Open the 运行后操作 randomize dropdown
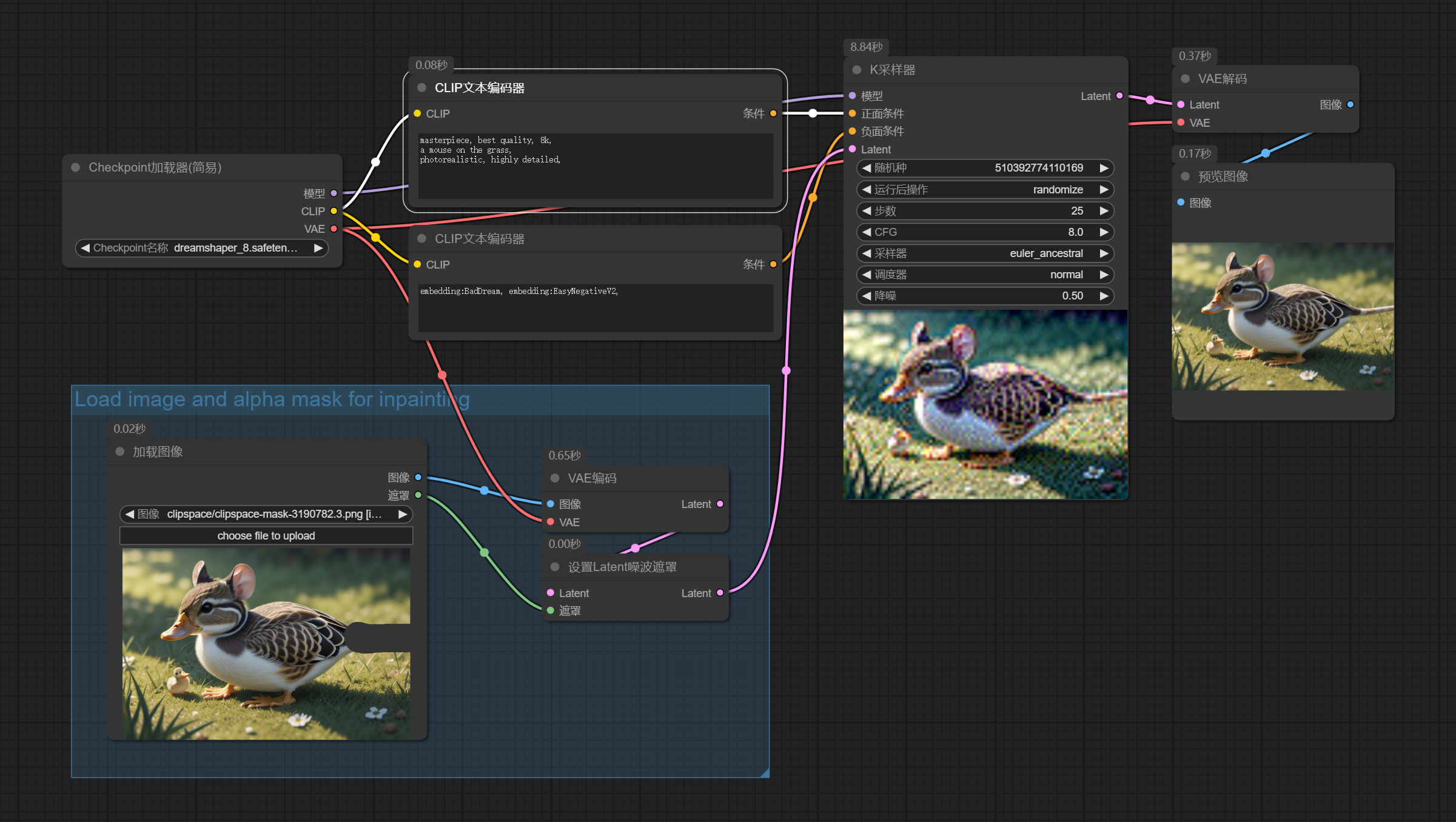Screen dimensions: 1456x822 click(x=985, y=190)
